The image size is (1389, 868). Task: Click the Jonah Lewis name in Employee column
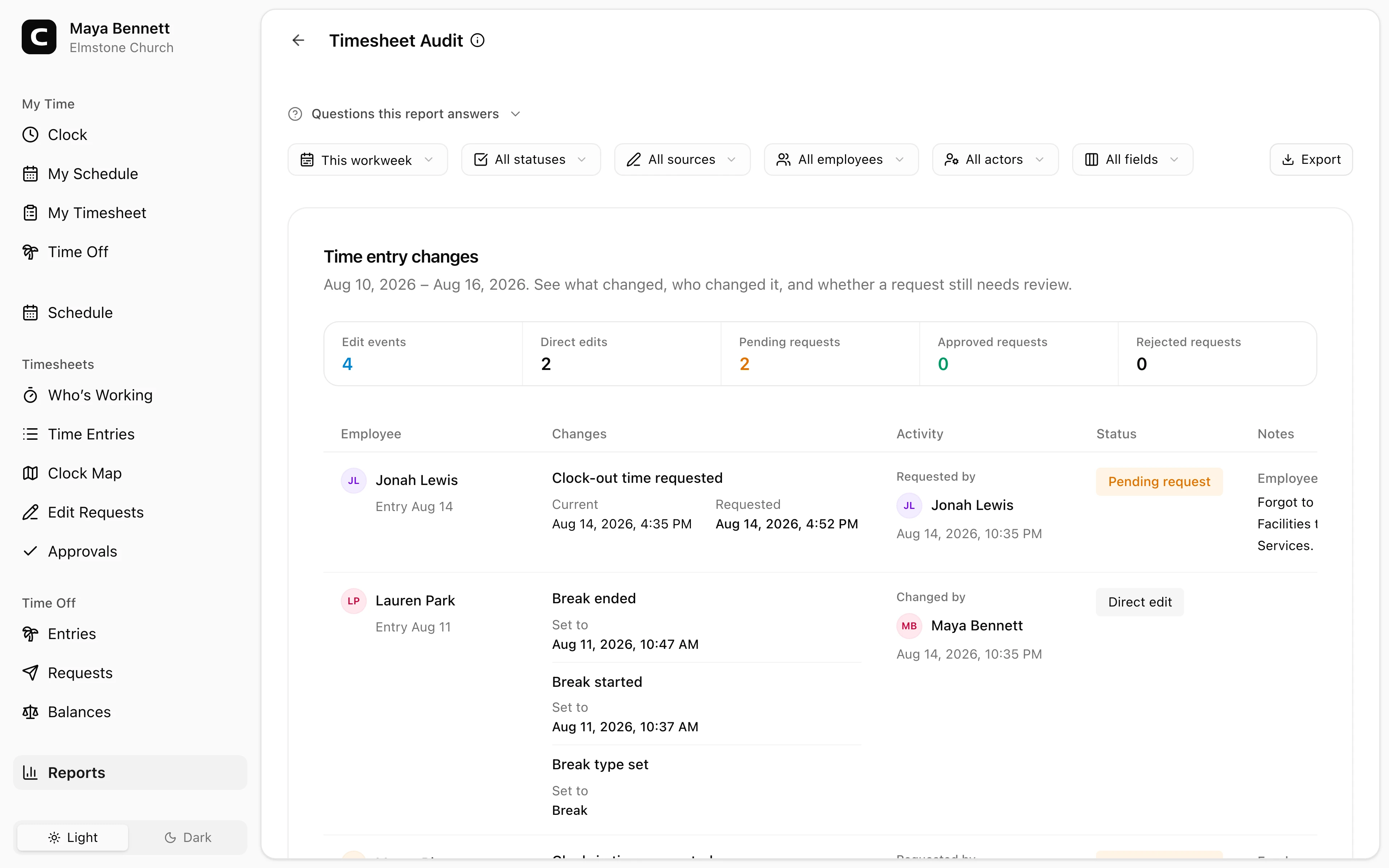click(417, 480)
